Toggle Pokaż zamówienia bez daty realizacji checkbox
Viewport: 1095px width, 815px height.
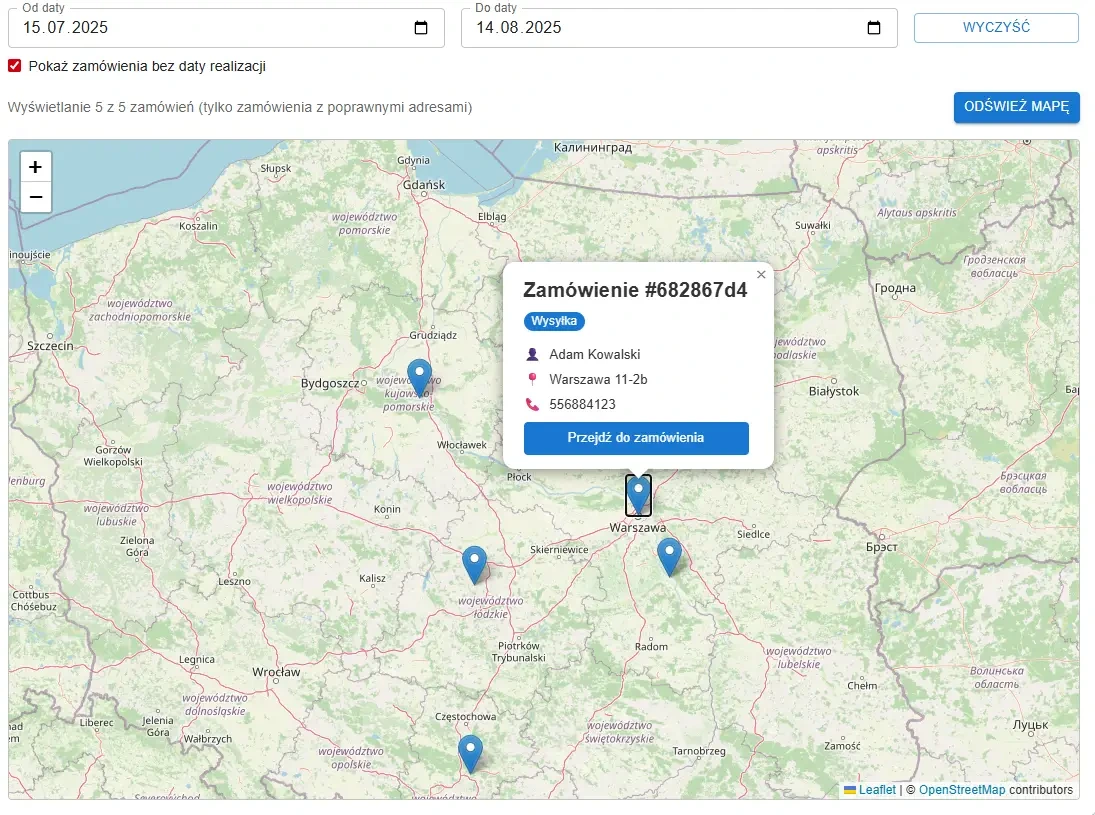(x=15, y=66)
